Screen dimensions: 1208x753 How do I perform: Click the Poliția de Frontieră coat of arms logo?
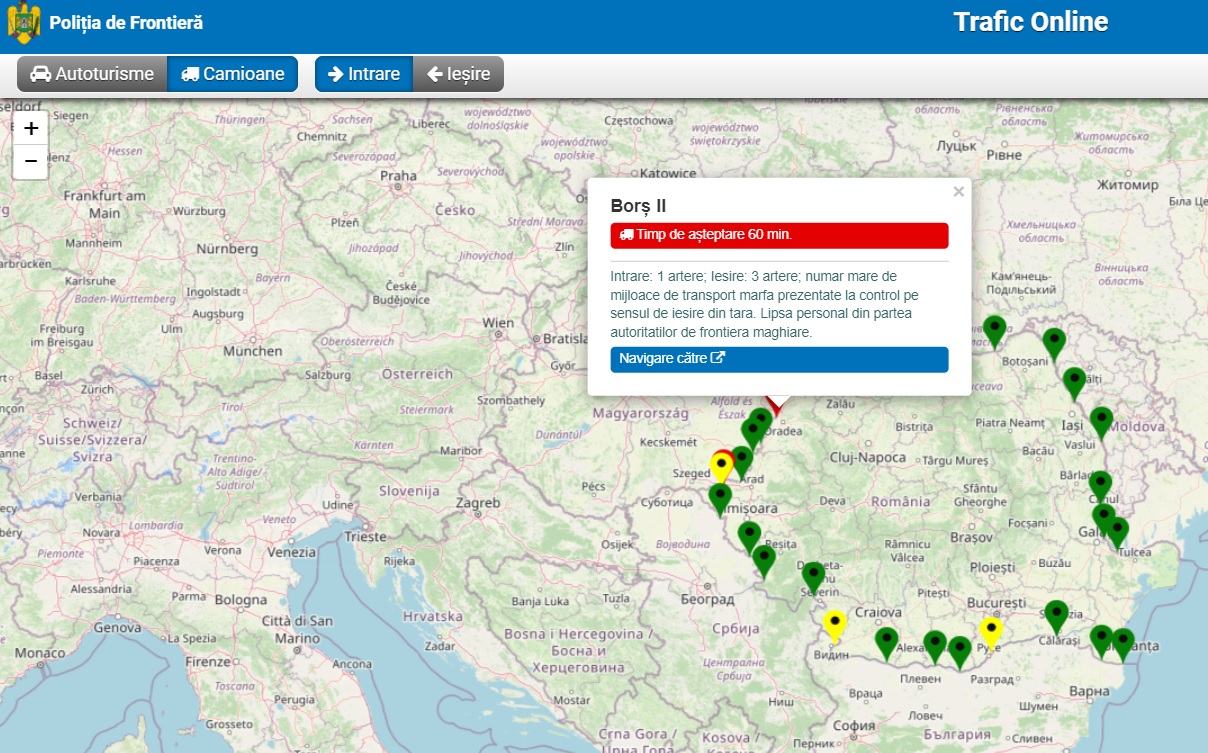(x=24, y=22)
